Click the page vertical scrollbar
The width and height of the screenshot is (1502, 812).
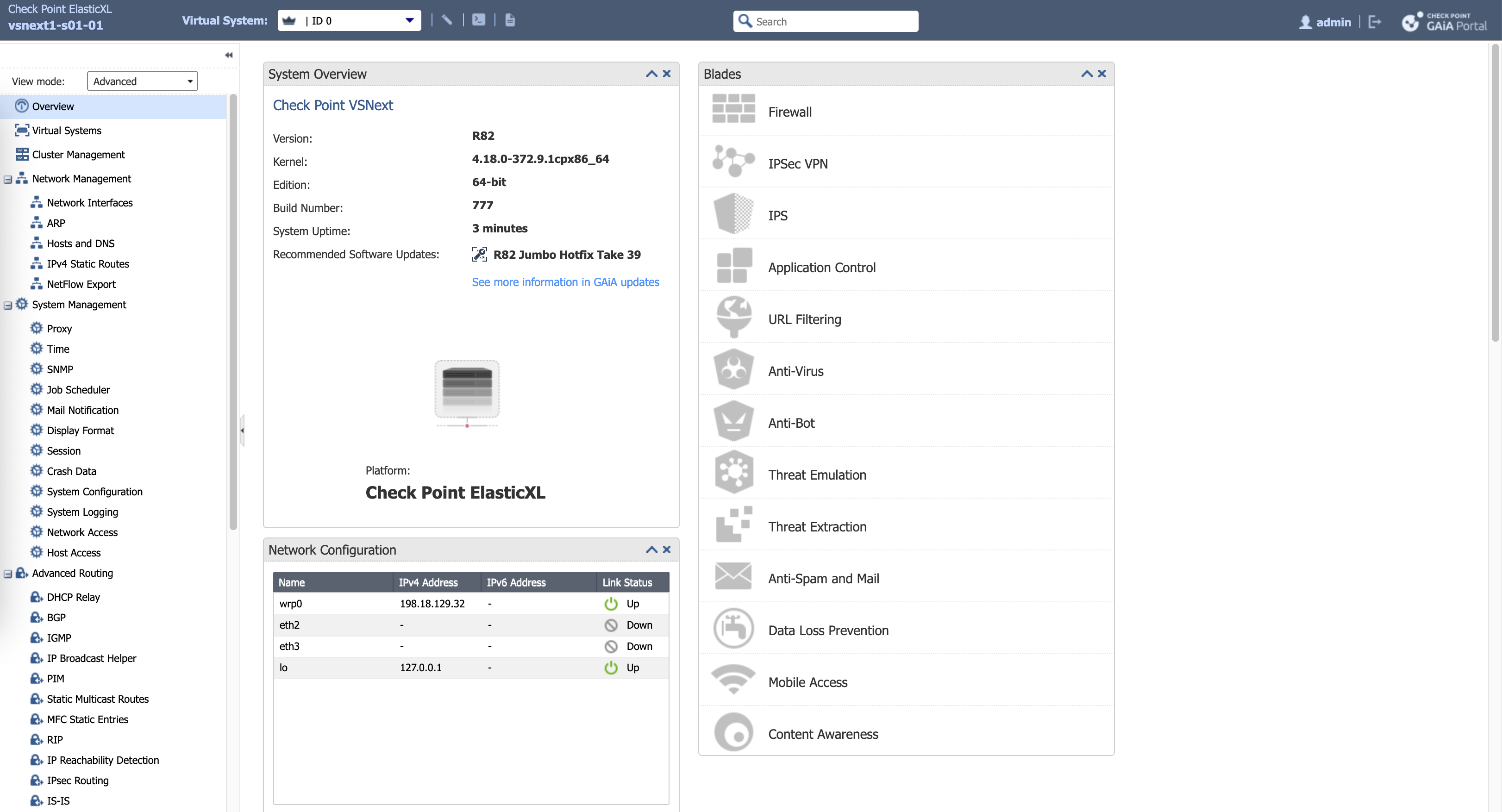tap(1495, 193)
